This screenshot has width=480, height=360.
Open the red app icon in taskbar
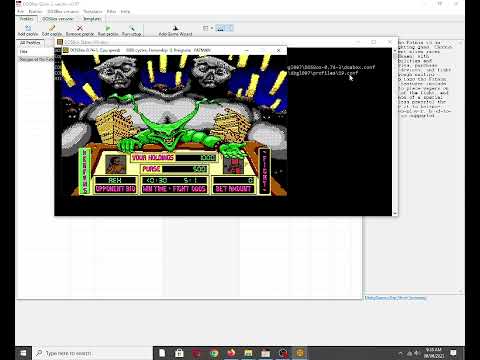click(197, 353)
